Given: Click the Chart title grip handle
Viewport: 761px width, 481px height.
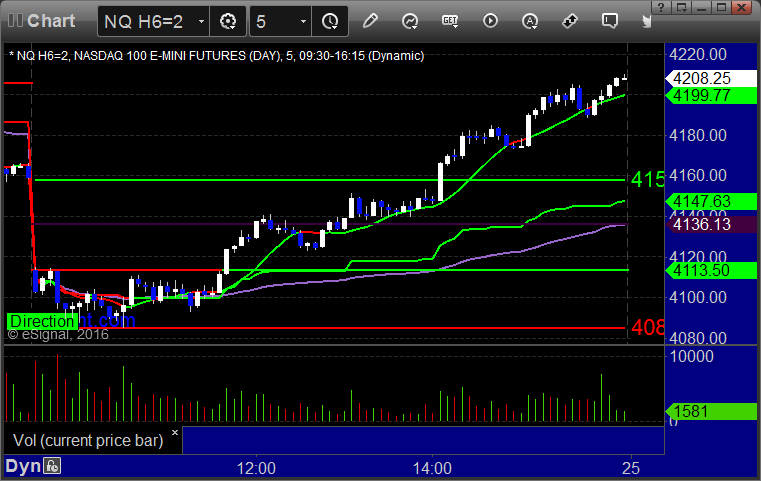Looking at the screenshot, I should [x=15, y=21].
